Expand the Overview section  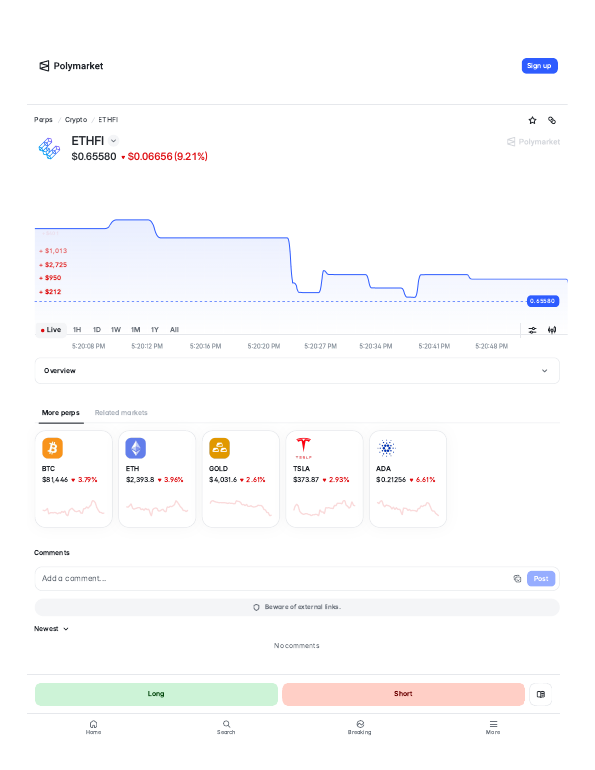tap(297, 371)
